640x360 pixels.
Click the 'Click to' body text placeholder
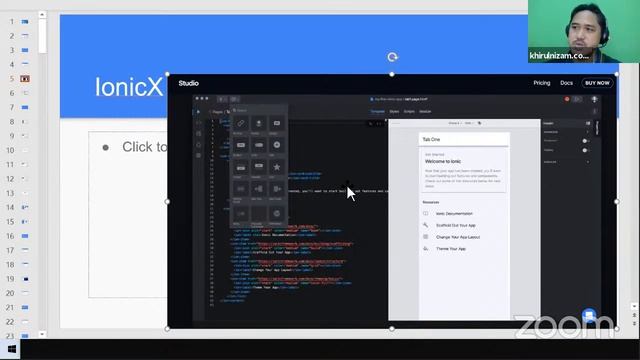(144, 147)
